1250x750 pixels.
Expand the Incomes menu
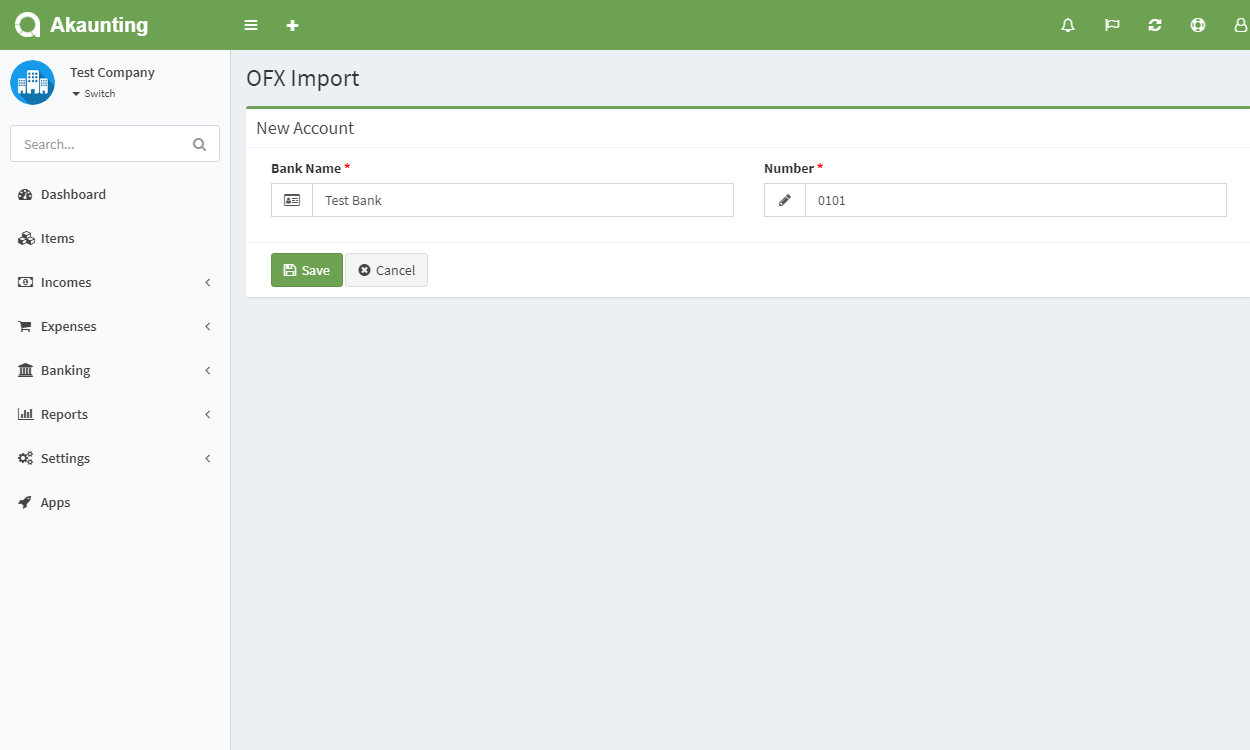tap(115, 282)
